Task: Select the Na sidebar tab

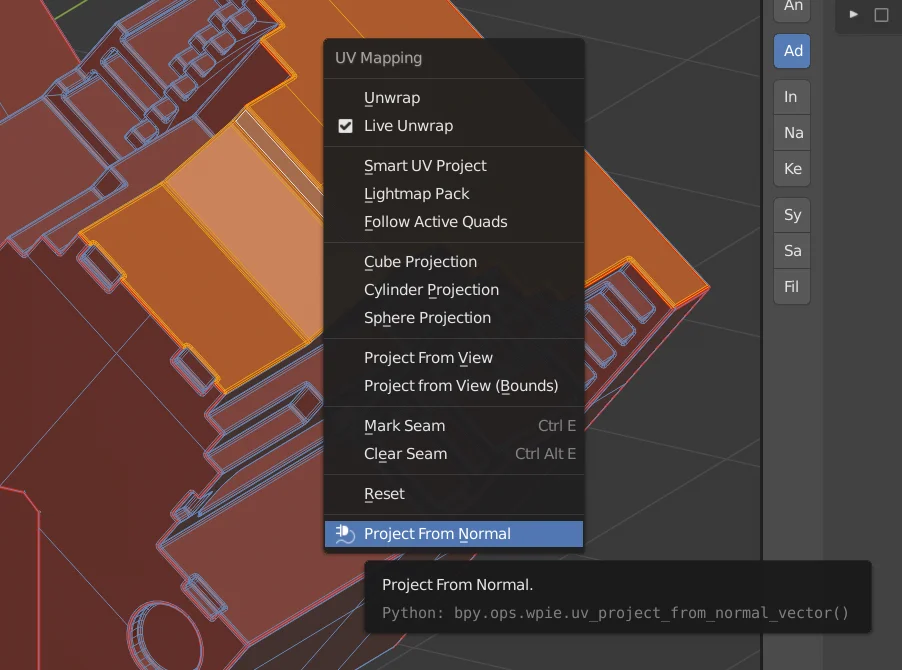Action: tap(791, 132)
